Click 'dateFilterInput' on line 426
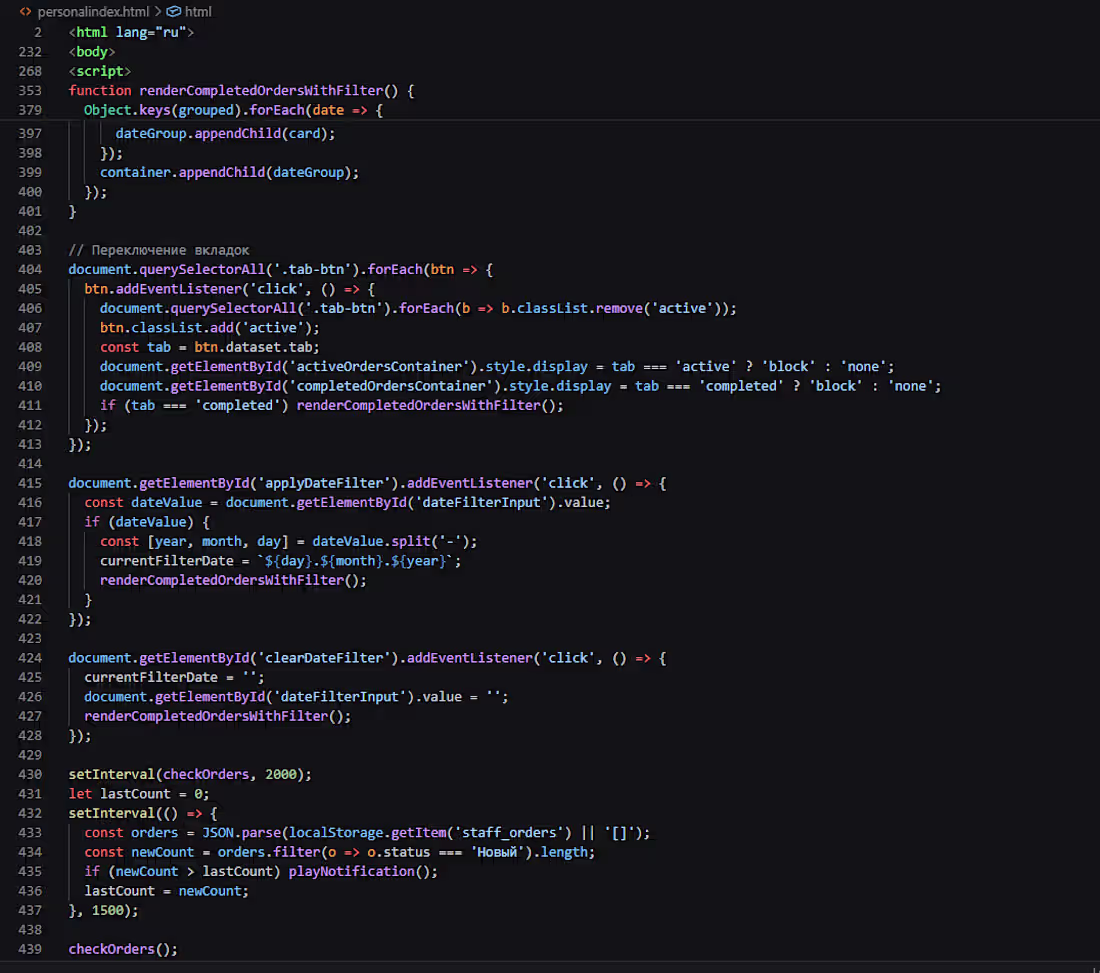This screenshot has height=973, width=1100. tap(340, 697)
